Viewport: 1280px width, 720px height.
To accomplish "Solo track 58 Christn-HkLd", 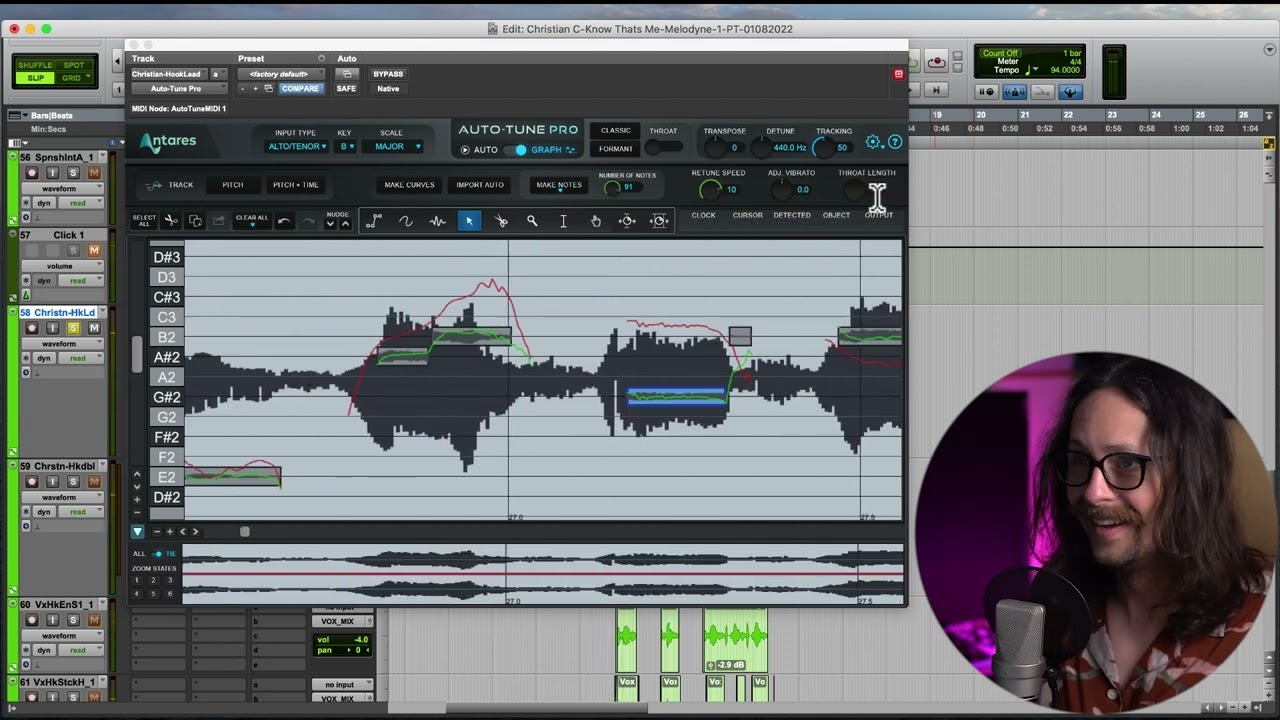I will [x=73, y=329].
